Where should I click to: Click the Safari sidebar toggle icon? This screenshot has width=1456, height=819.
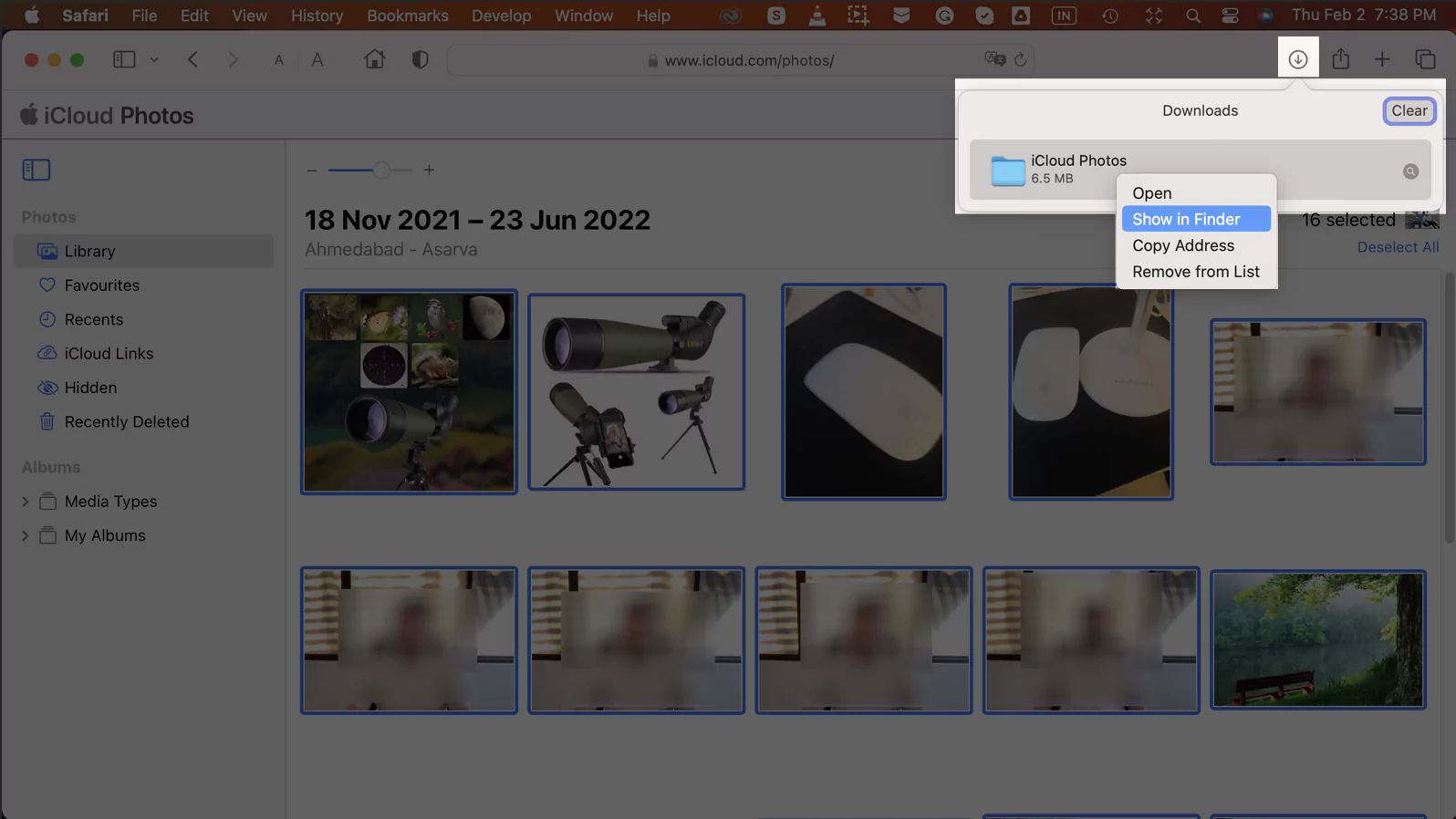(x=124, y=59)
